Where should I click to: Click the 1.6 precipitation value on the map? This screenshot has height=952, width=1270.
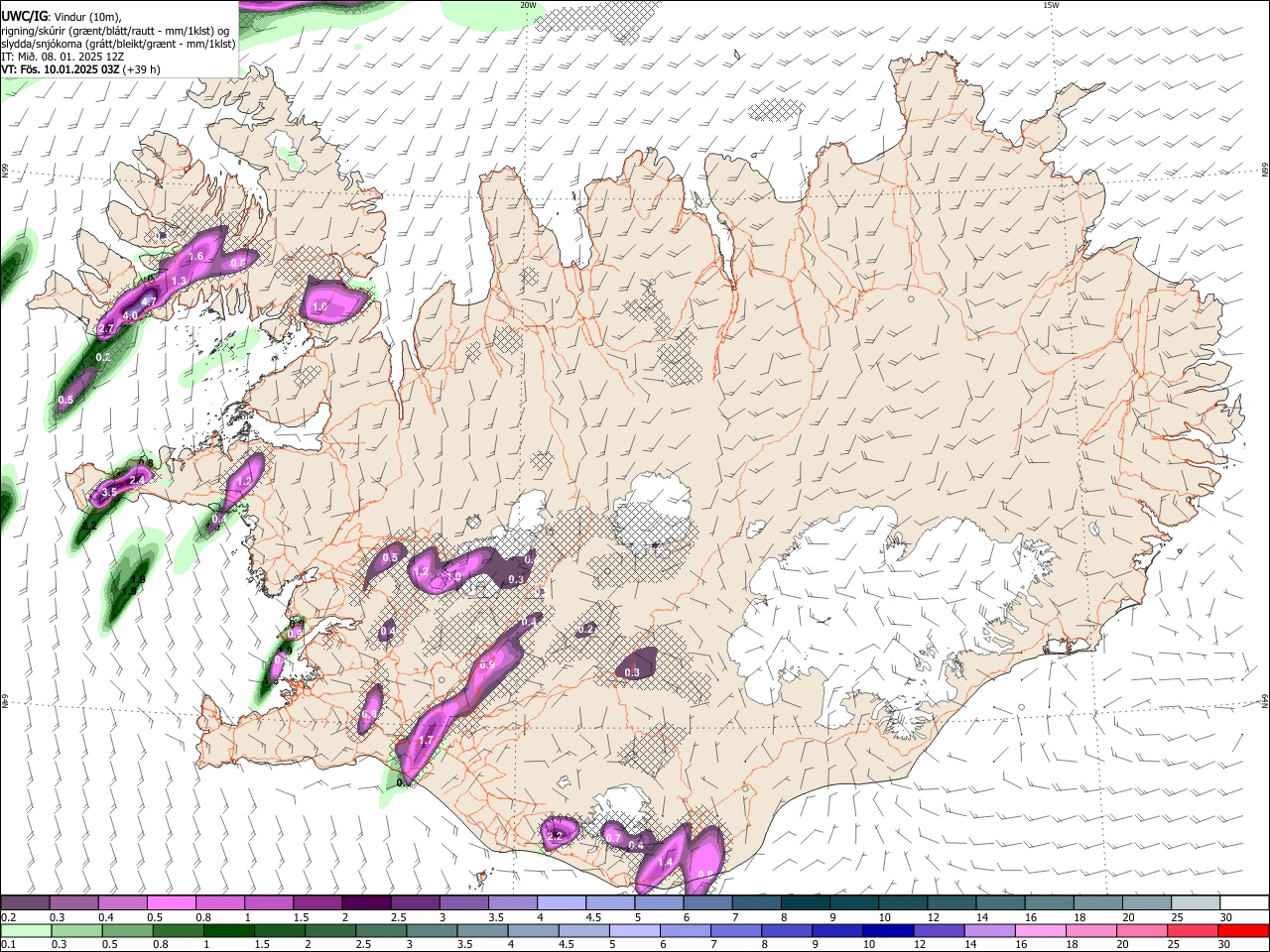[x=195, y=257]
